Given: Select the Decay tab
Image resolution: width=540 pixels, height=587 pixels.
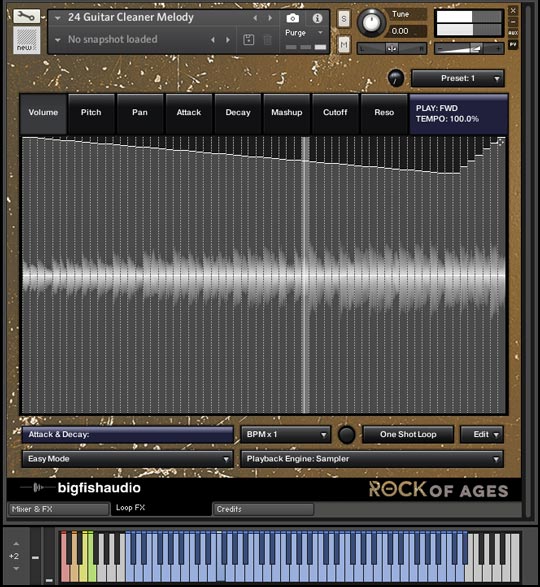Looking at the screenshot, I should [x=238, y=113].
